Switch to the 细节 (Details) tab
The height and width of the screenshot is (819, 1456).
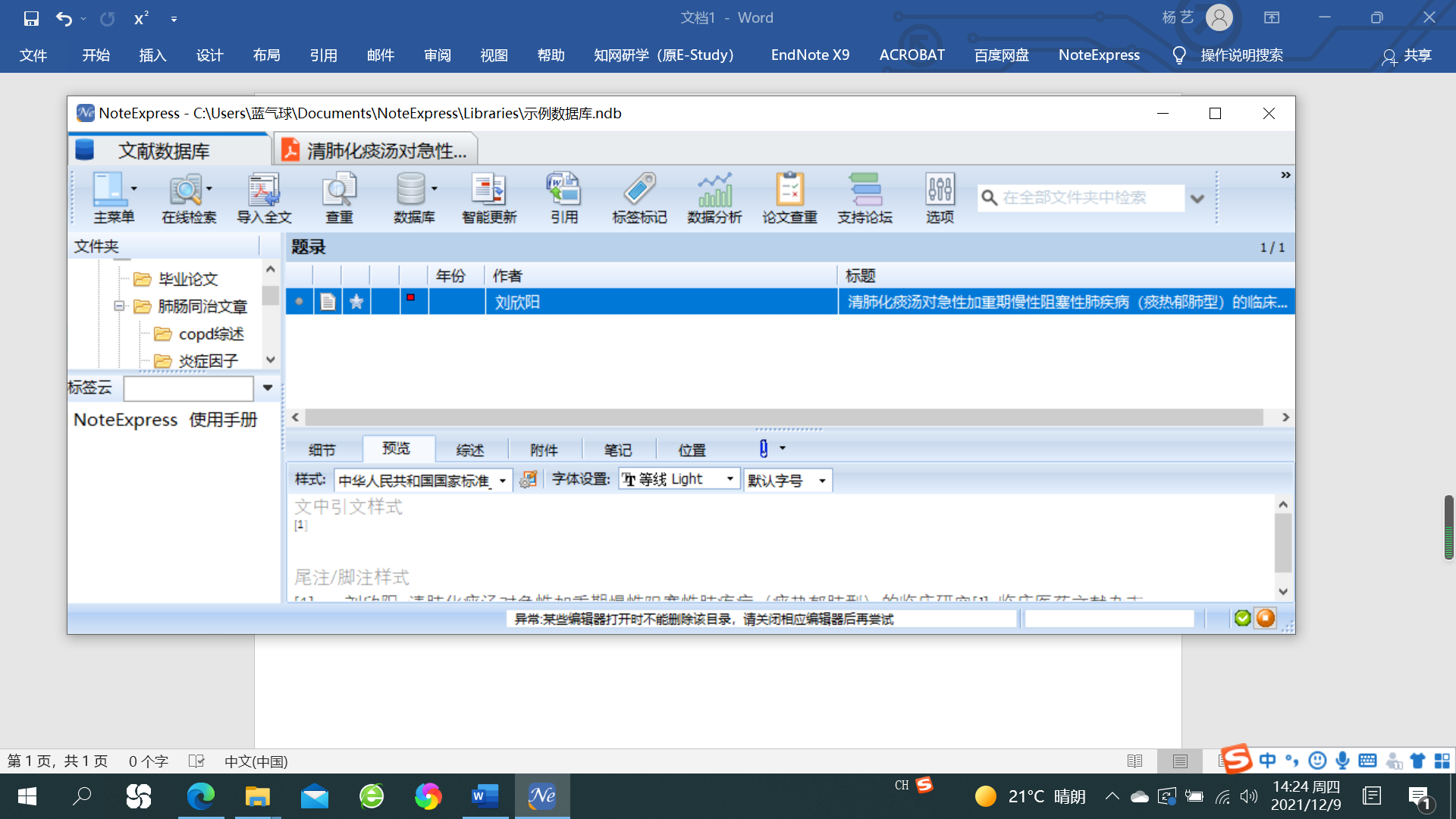click(x=322, y=449)
